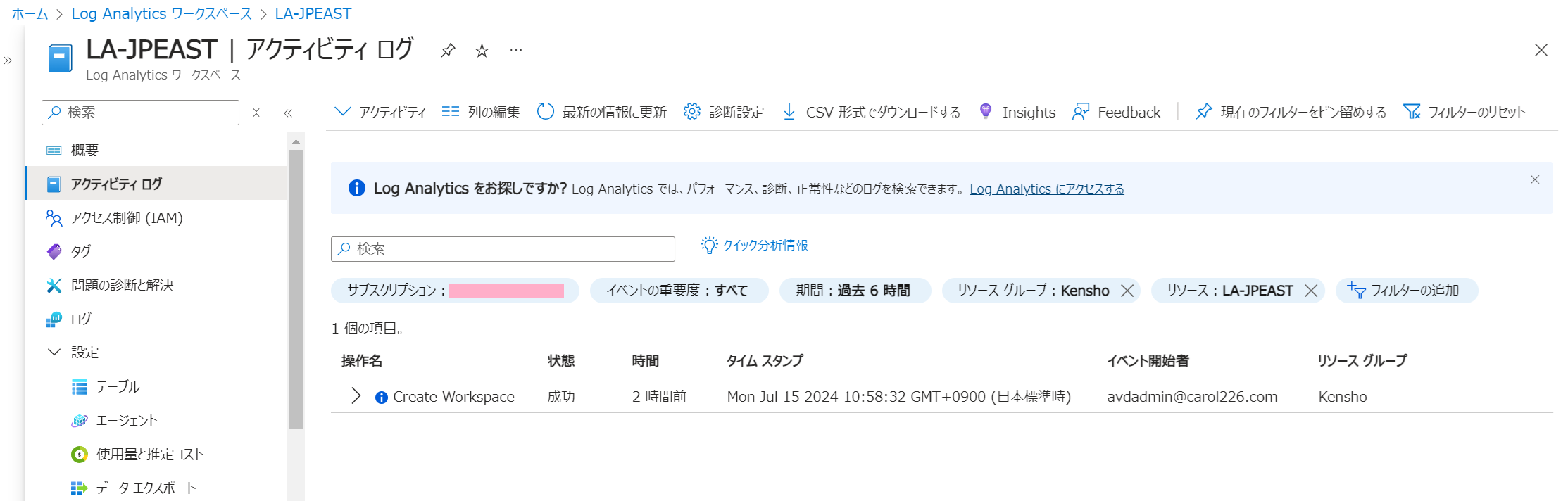The height and width of the screenshot is (501, 1568).
Task: Click the LA-JPEAST breadcrumb
Action: coord(313,13)
